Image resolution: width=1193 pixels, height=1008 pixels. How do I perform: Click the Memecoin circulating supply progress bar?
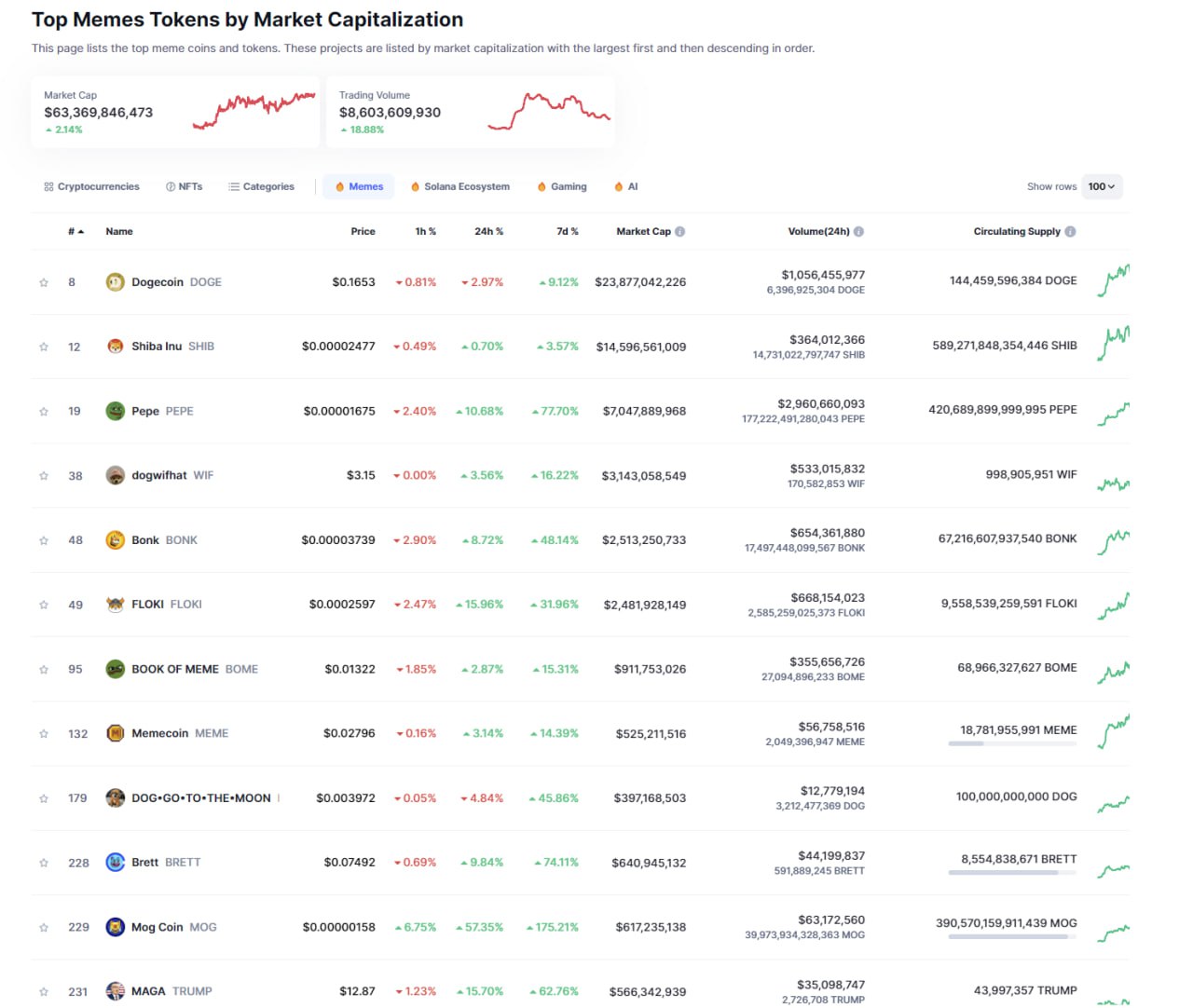pyautogui.click(x=1012, y=743)
